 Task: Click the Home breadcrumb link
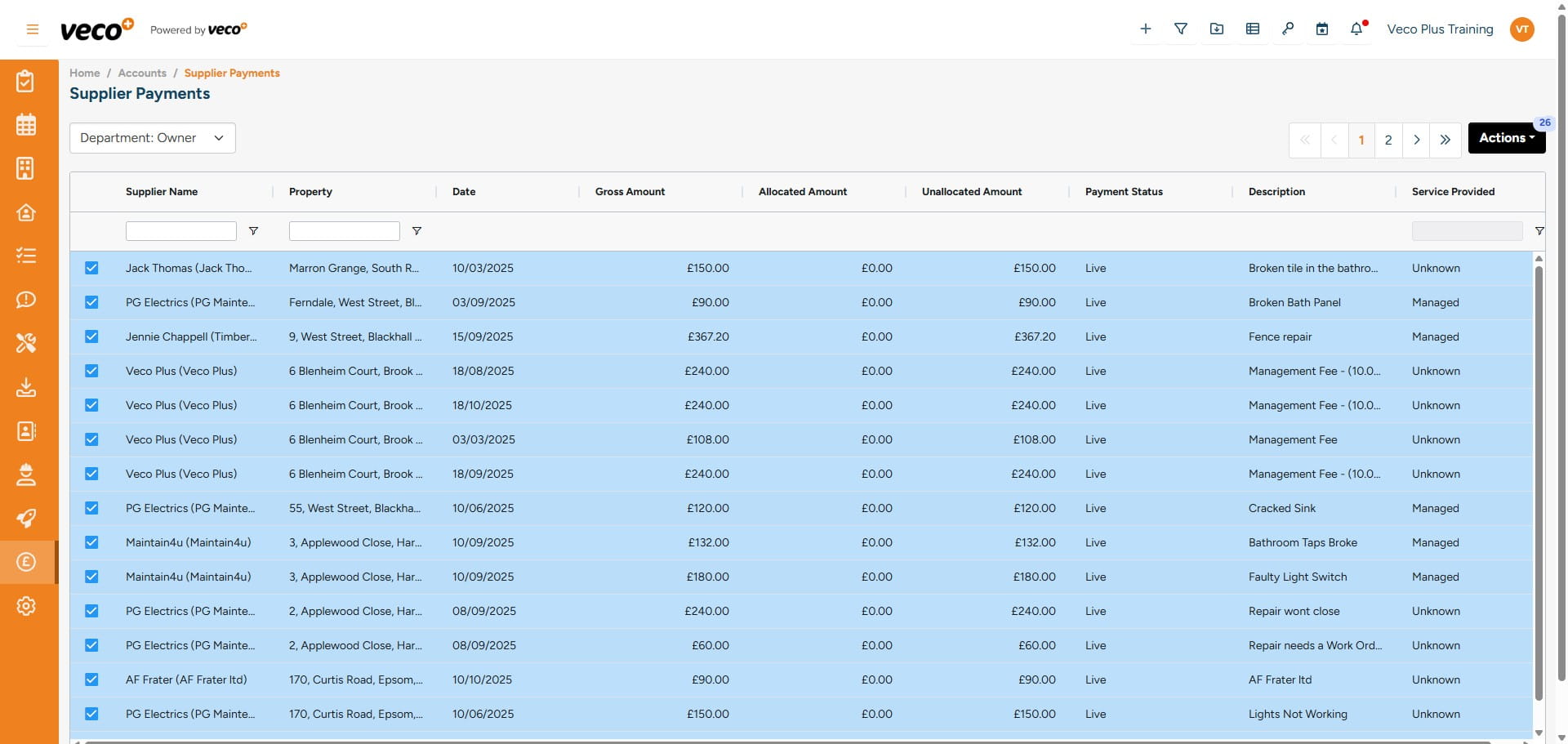pyautogui.click(x=84, y=73)
